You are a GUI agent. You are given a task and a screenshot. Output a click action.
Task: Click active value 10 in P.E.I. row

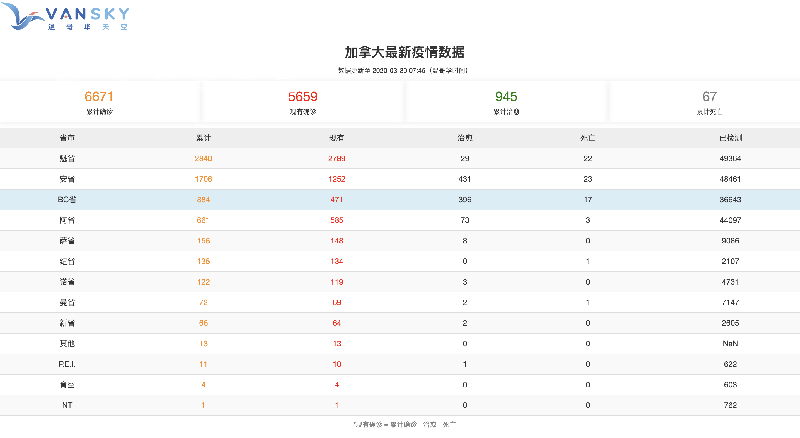(337, 364)
